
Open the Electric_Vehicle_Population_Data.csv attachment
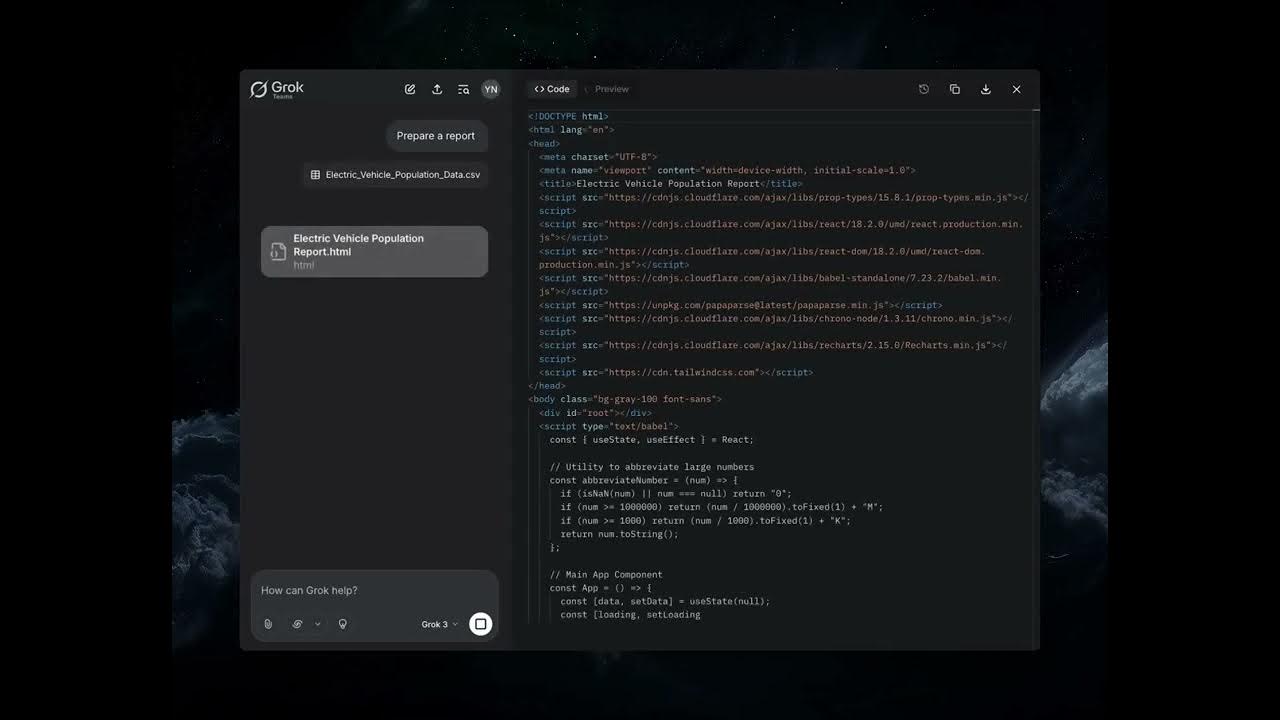396,175
